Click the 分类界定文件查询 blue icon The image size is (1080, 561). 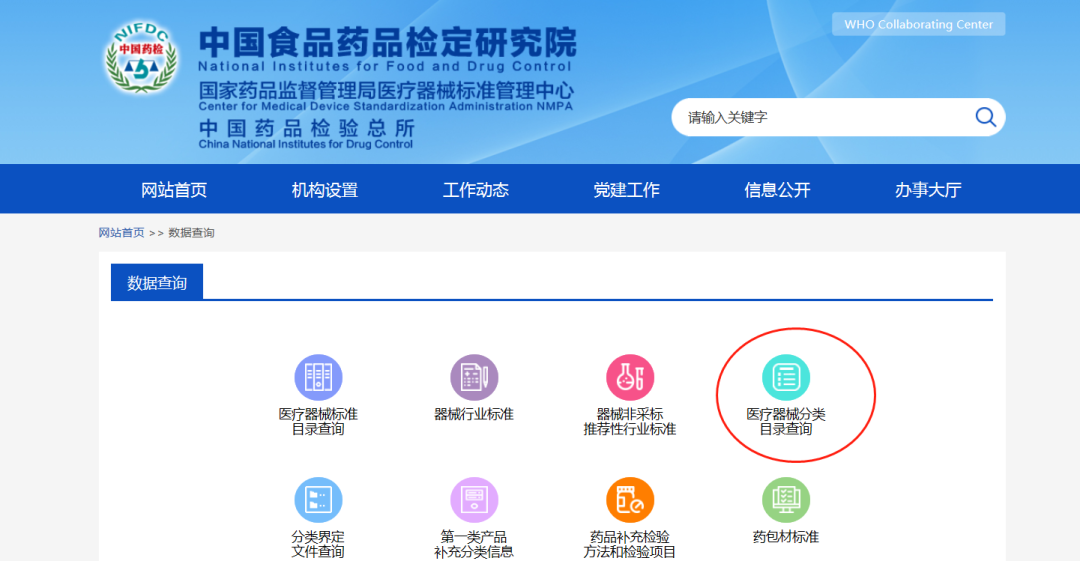pyautogui.click(x=318, y=500)
